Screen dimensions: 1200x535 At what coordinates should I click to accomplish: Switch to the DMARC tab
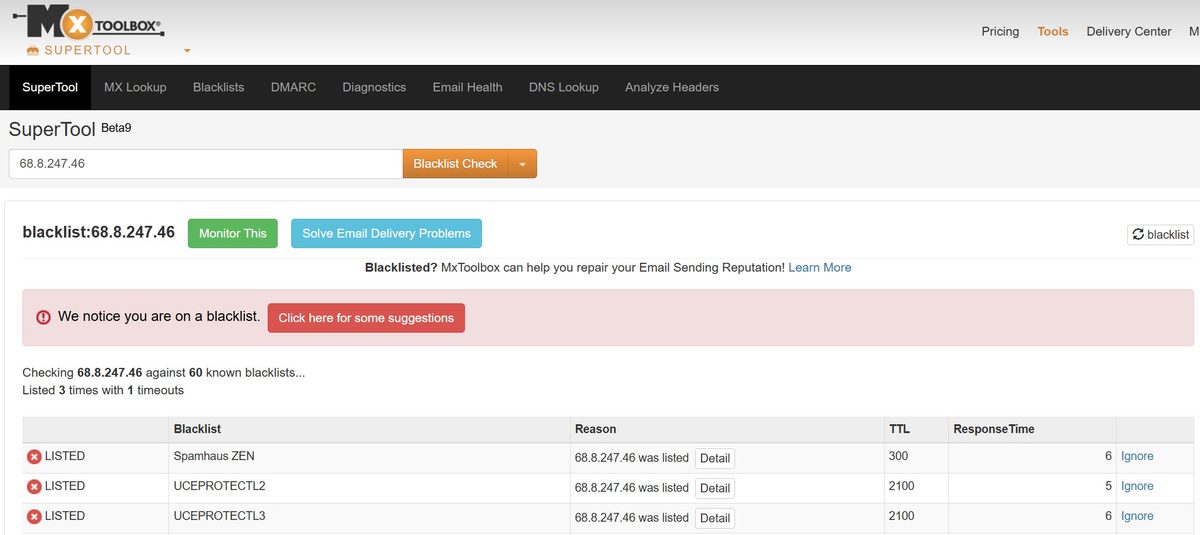tap(293, 87)
